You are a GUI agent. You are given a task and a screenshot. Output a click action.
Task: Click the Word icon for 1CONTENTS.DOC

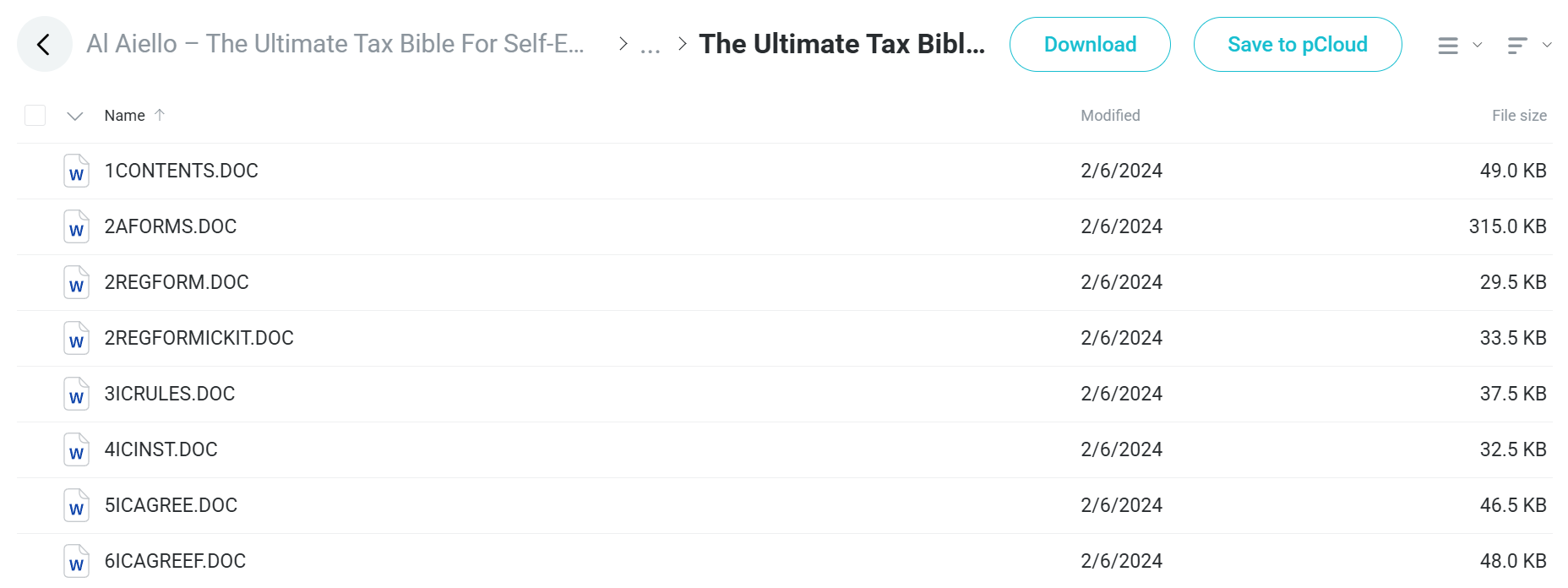[76, 171]
